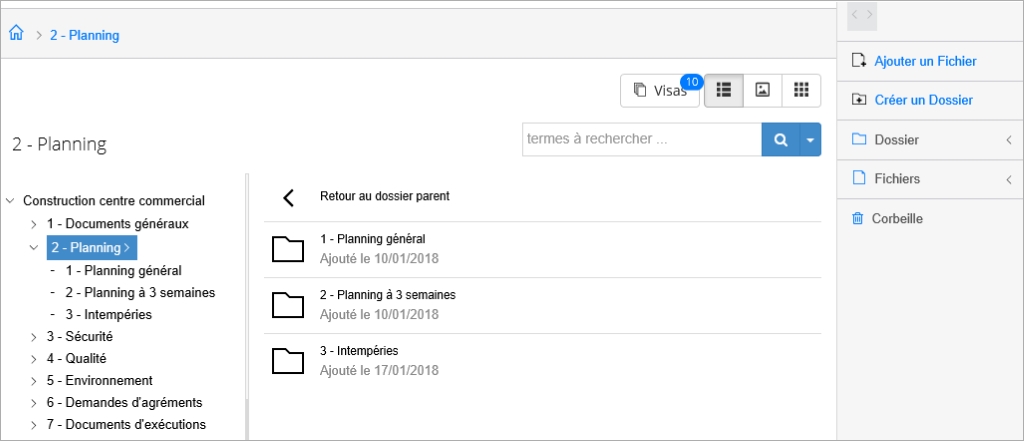
Task: Expand the Fichiers sidebar section
Action: (x=930, y=178)
